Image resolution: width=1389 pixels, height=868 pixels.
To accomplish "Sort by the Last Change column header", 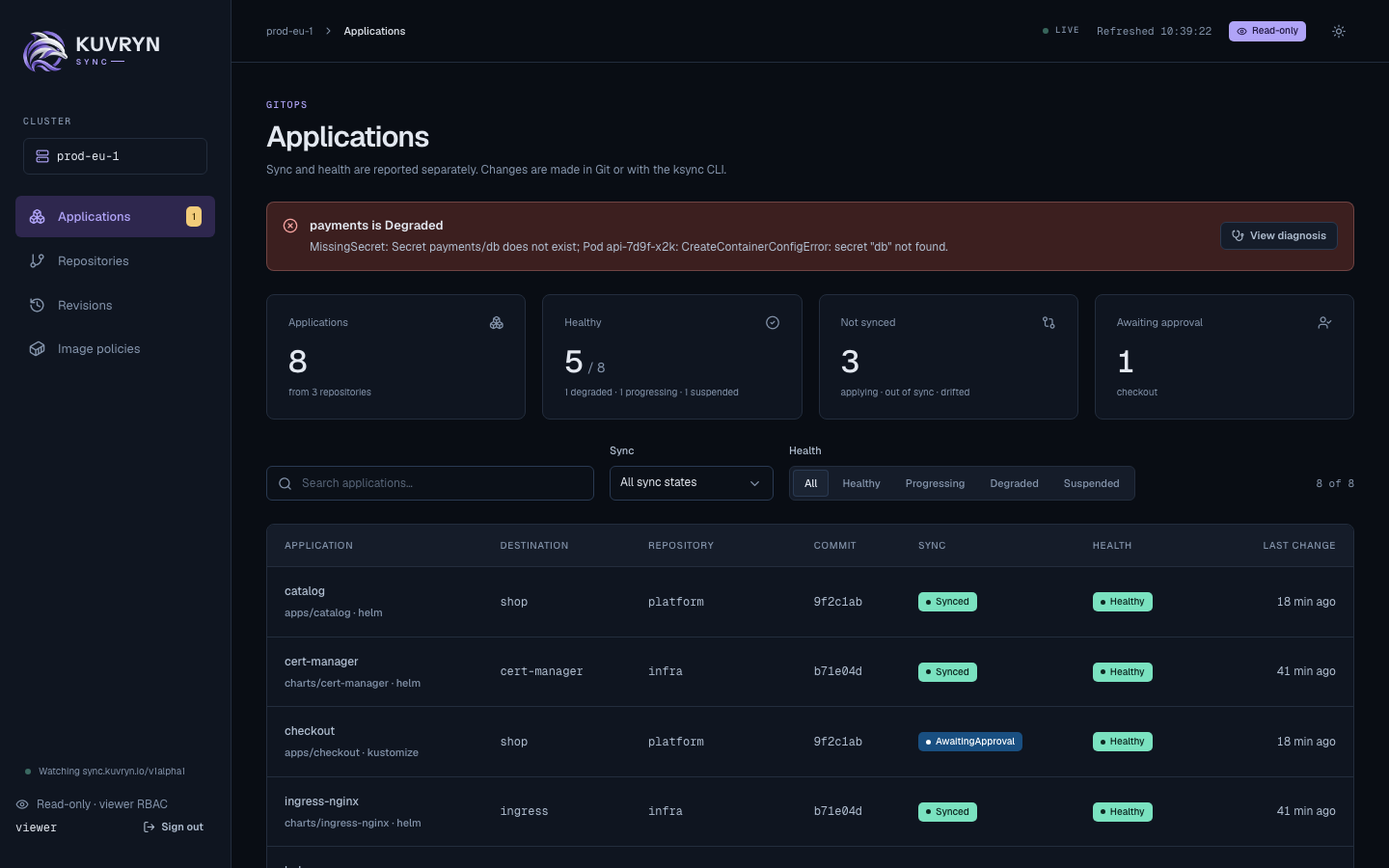I will (x=1299, y=546).
